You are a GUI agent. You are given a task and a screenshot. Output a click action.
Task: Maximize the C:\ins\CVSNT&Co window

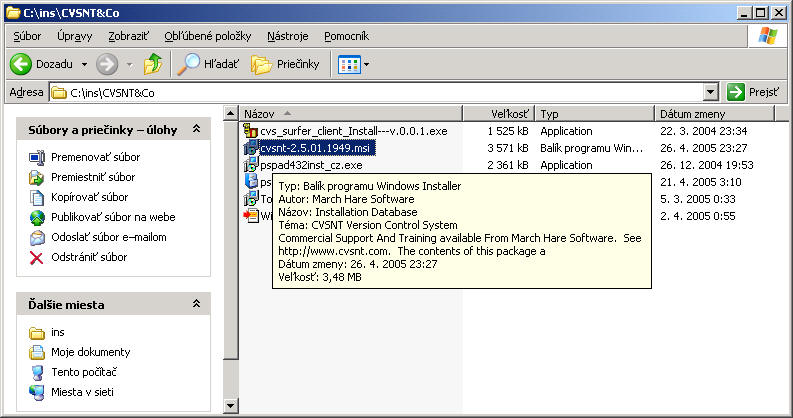(761, 13)
